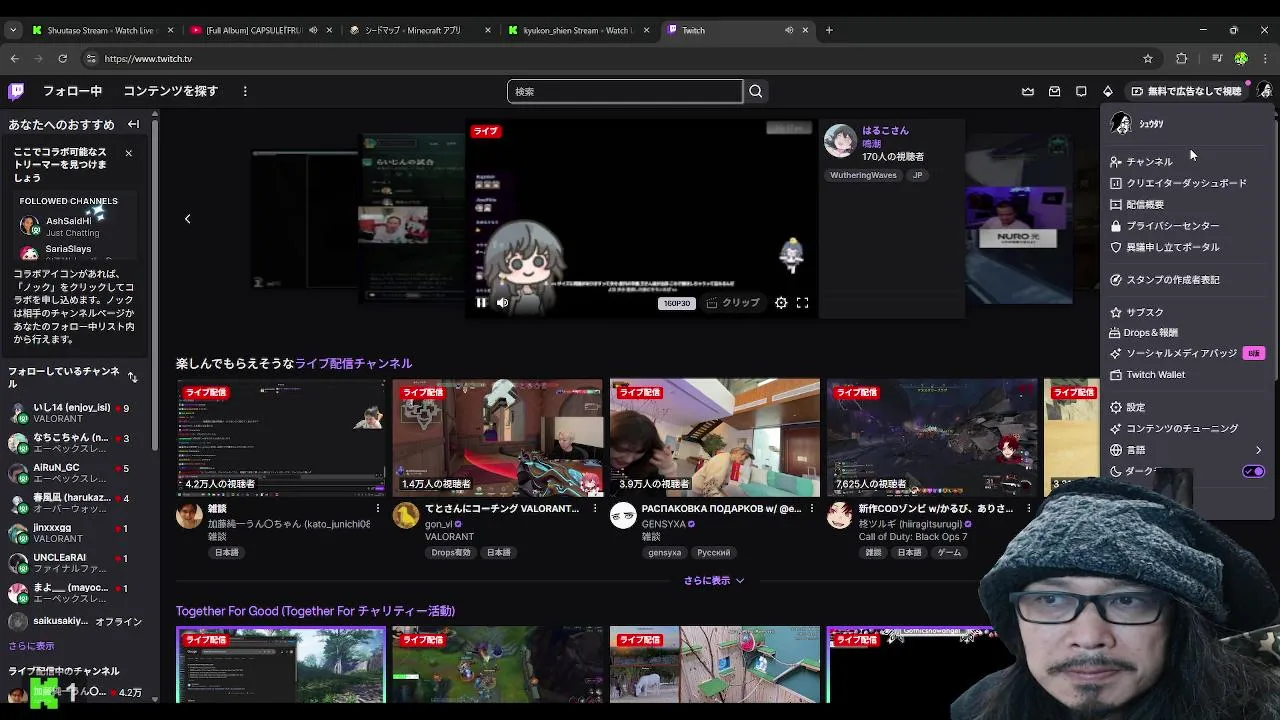Screen dimensions: 1280x720
Task: Open user avatar menu in top right
Action: (1265, 91)
